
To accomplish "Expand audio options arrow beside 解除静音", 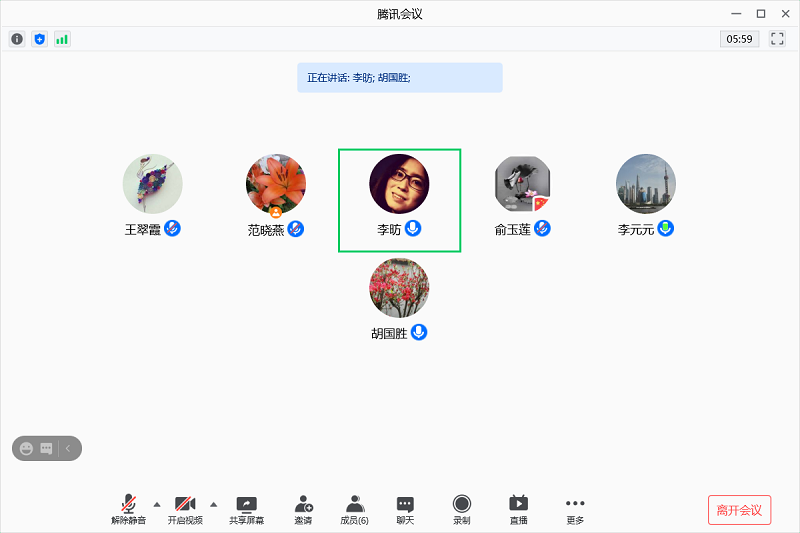I will click(156, 503).
